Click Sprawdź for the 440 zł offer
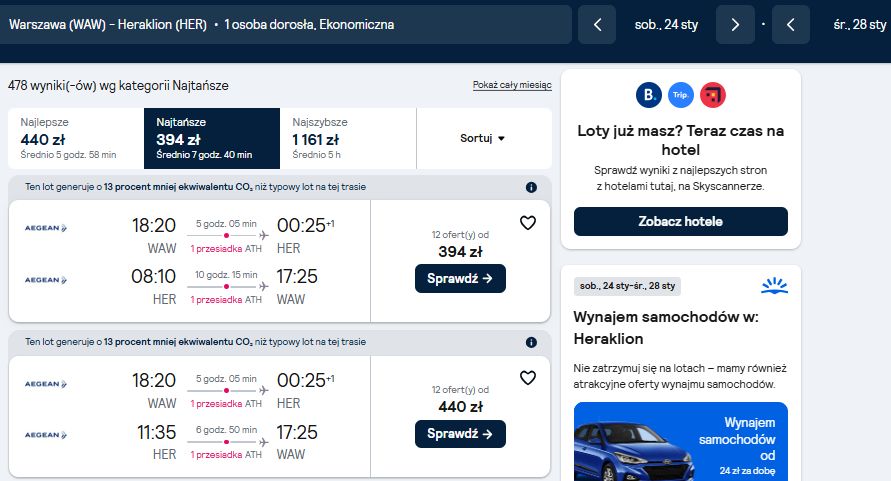Image resolution: width=891 pixels, height=481 pixels. point(460,434)
